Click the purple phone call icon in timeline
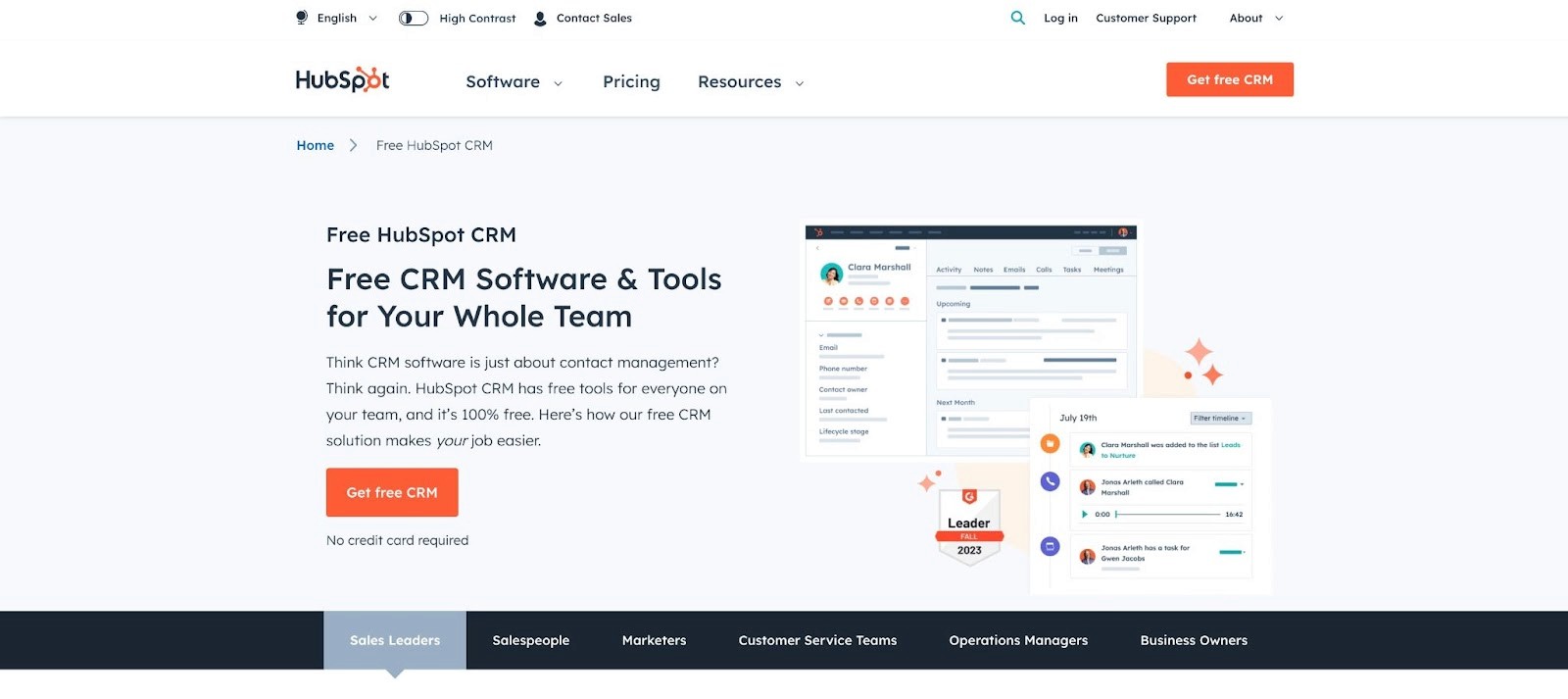 [1050, 481]
